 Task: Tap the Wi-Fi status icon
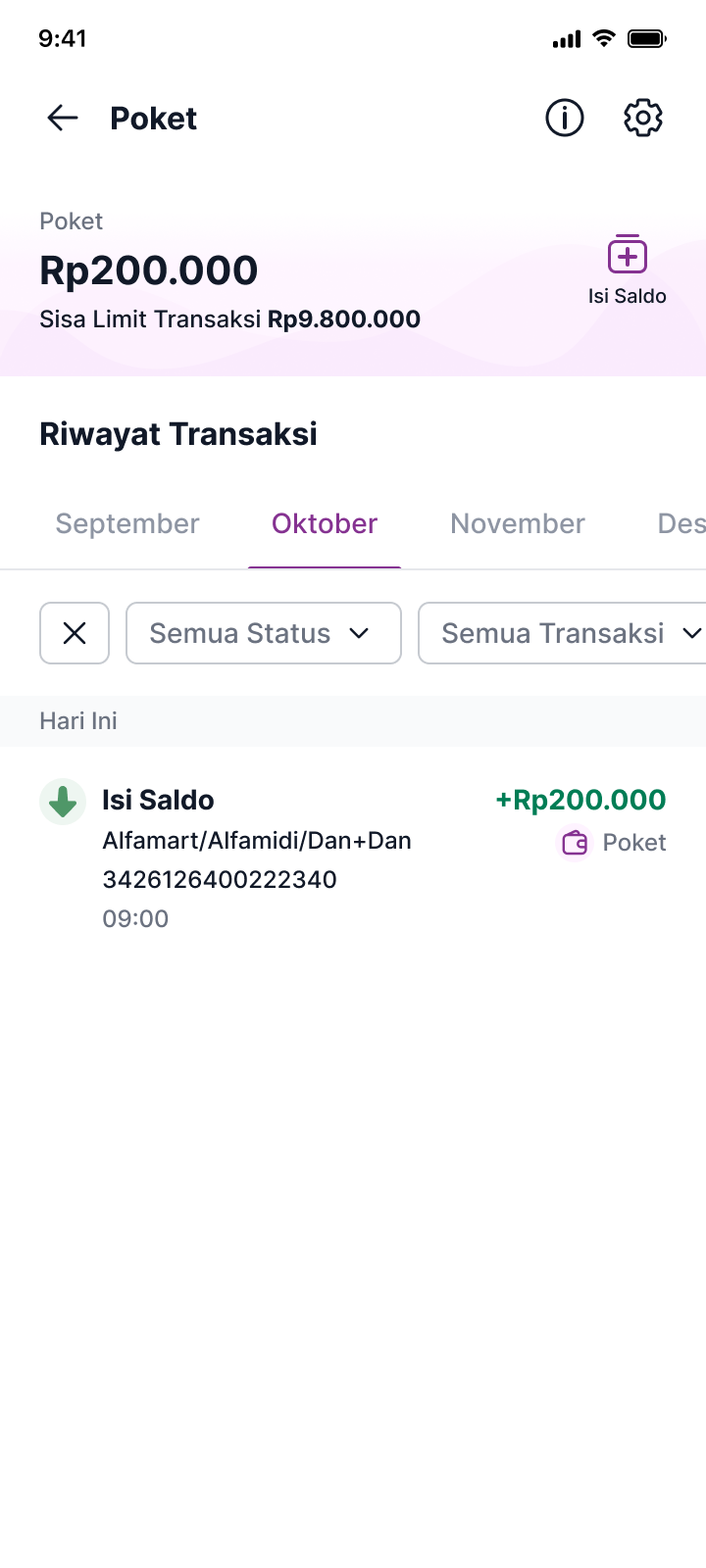point(604,39)
